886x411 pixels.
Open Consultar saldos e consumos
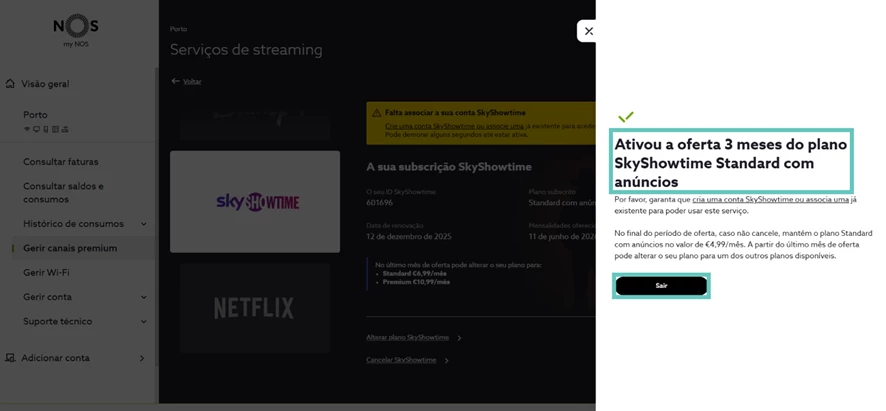click(63, 193)
